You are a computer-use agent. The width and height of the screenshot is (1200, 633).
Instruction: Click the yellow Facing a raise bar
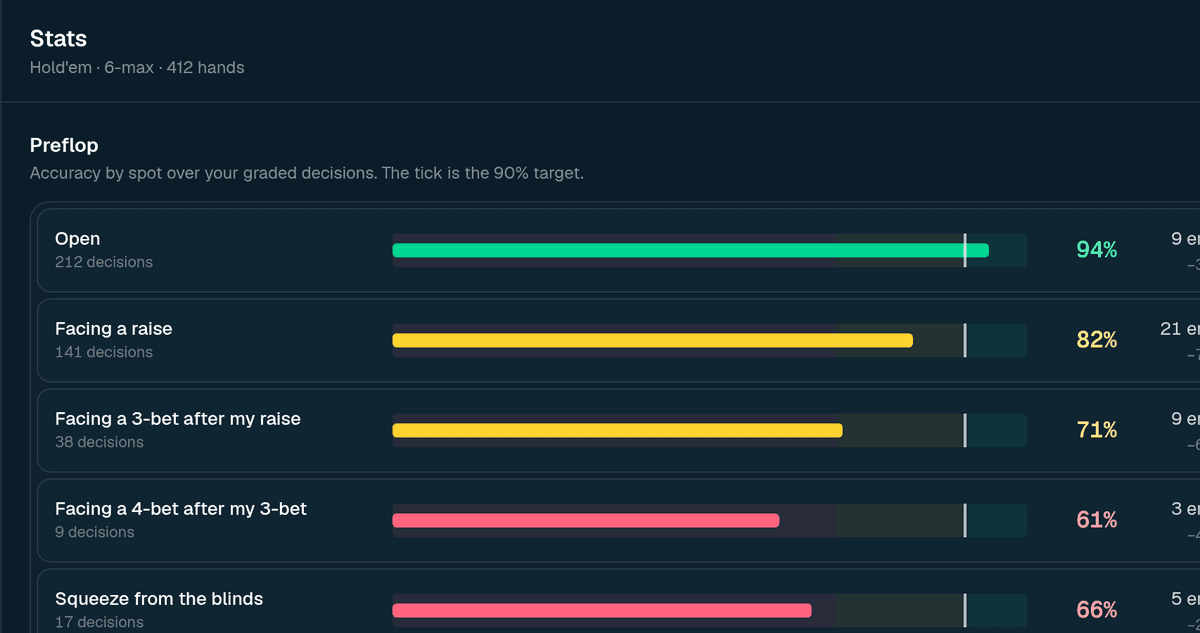(x=652, y=340)
